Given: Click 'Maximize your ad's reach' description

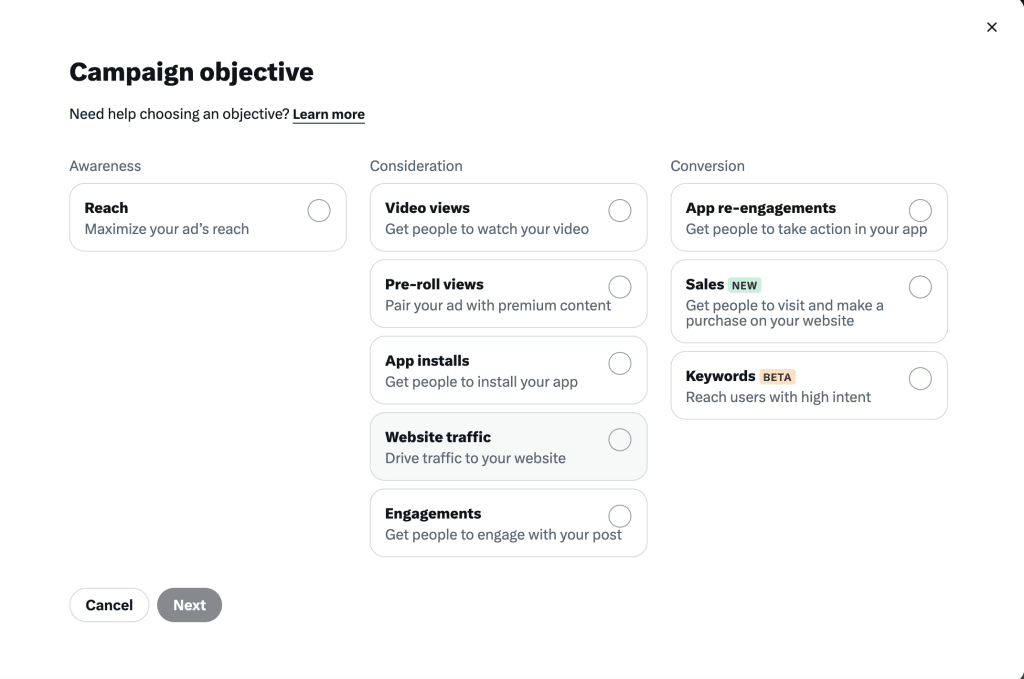Looking at the screenshot, I should (x=167, y=229).
